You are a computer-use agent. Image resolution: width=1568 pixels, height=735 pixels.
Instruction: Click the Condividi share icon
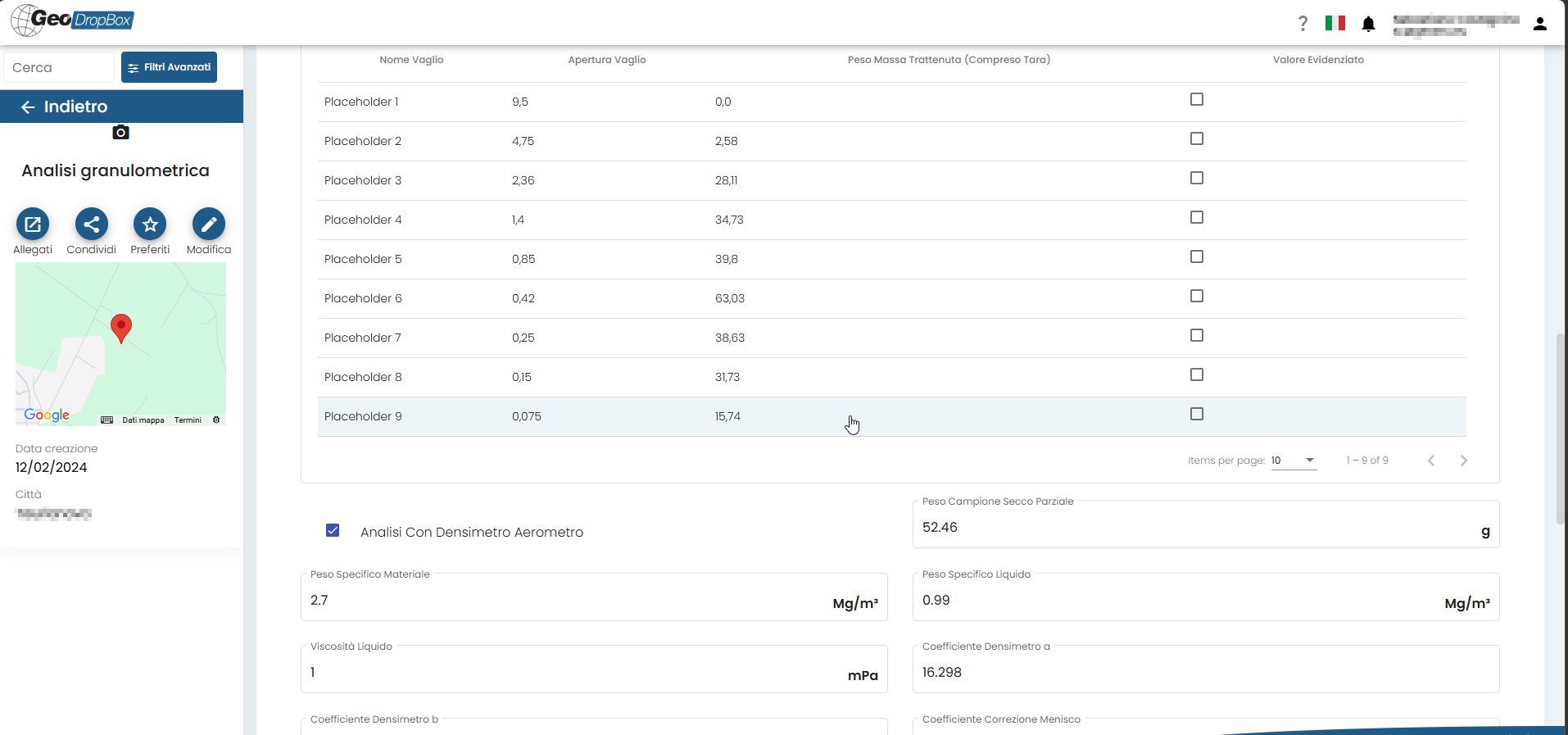[92, 224]
